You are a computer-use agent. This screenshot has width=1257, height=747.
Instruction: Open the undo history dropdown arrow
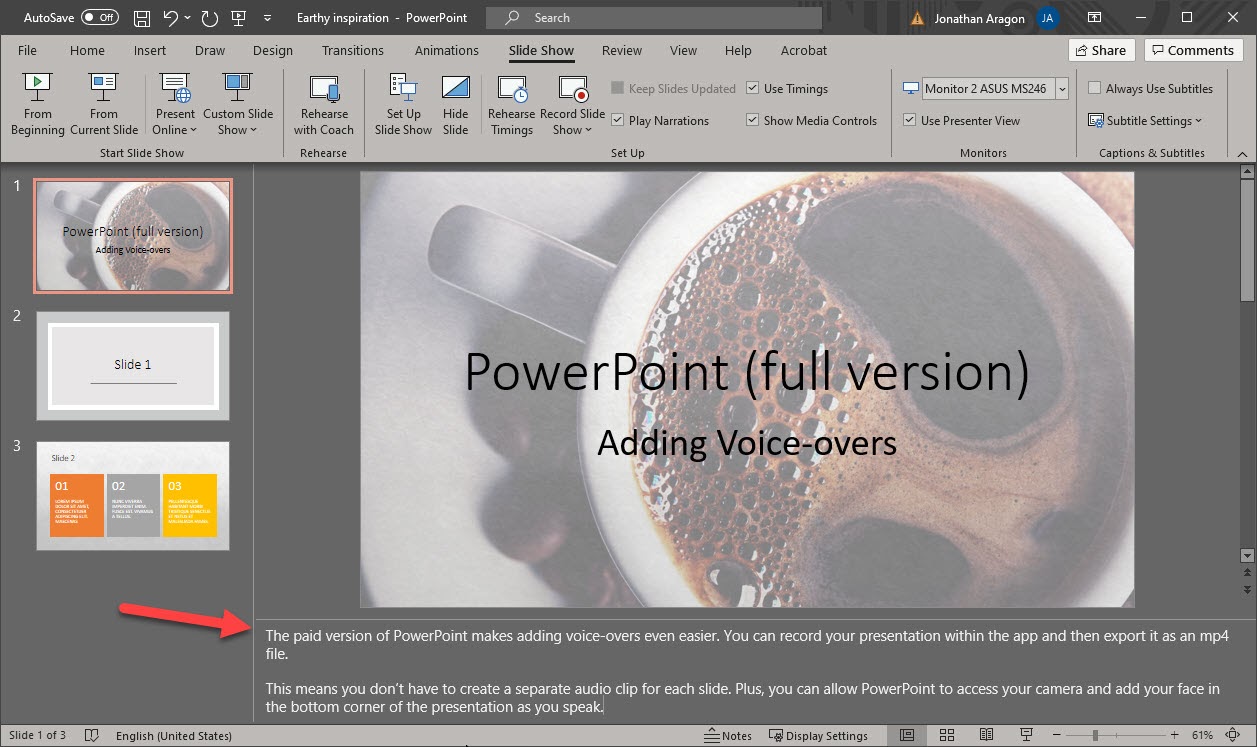coord(188,18)
